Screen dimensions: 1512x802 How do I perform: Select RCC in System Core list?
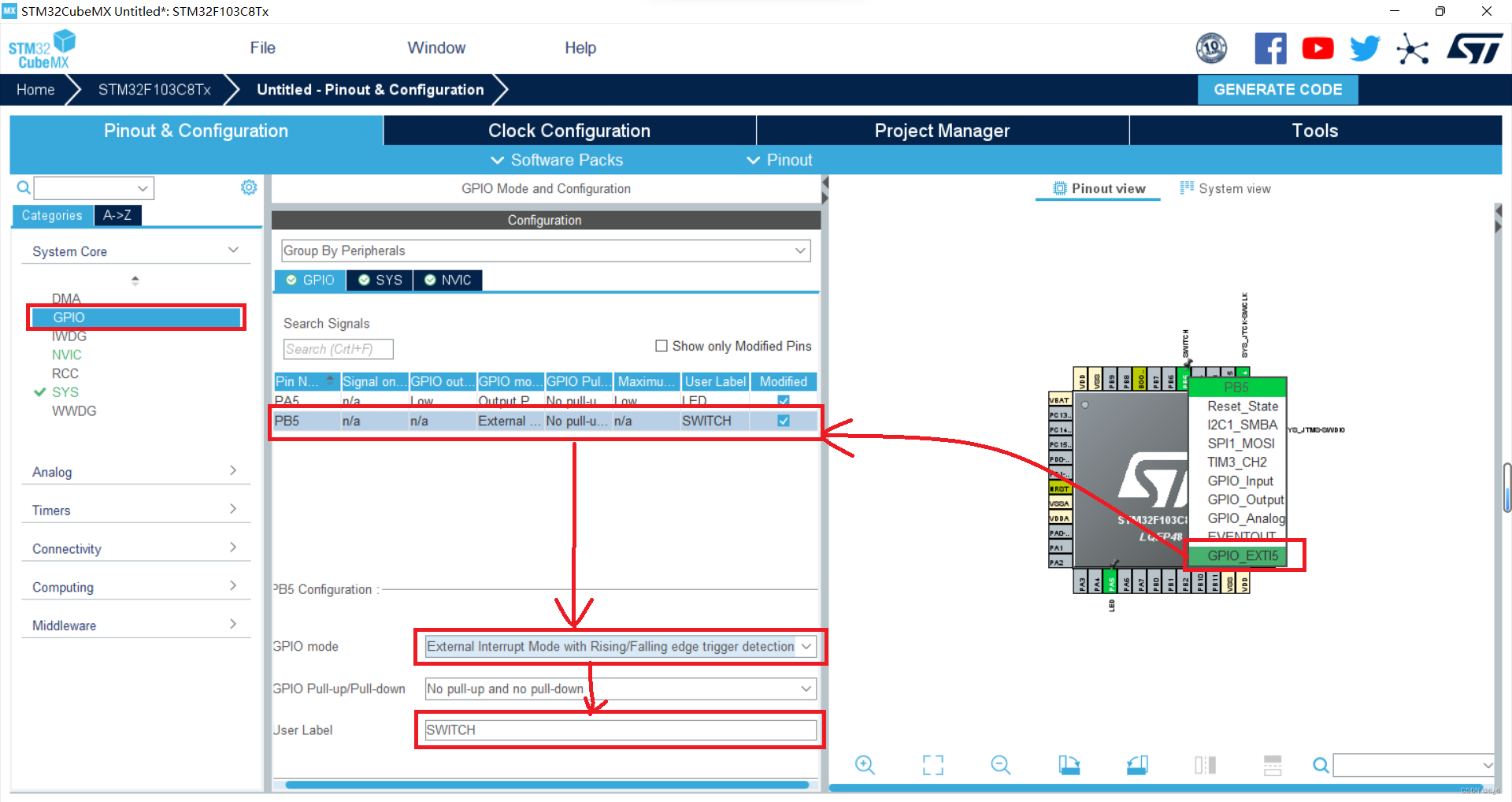coord(65,373)
